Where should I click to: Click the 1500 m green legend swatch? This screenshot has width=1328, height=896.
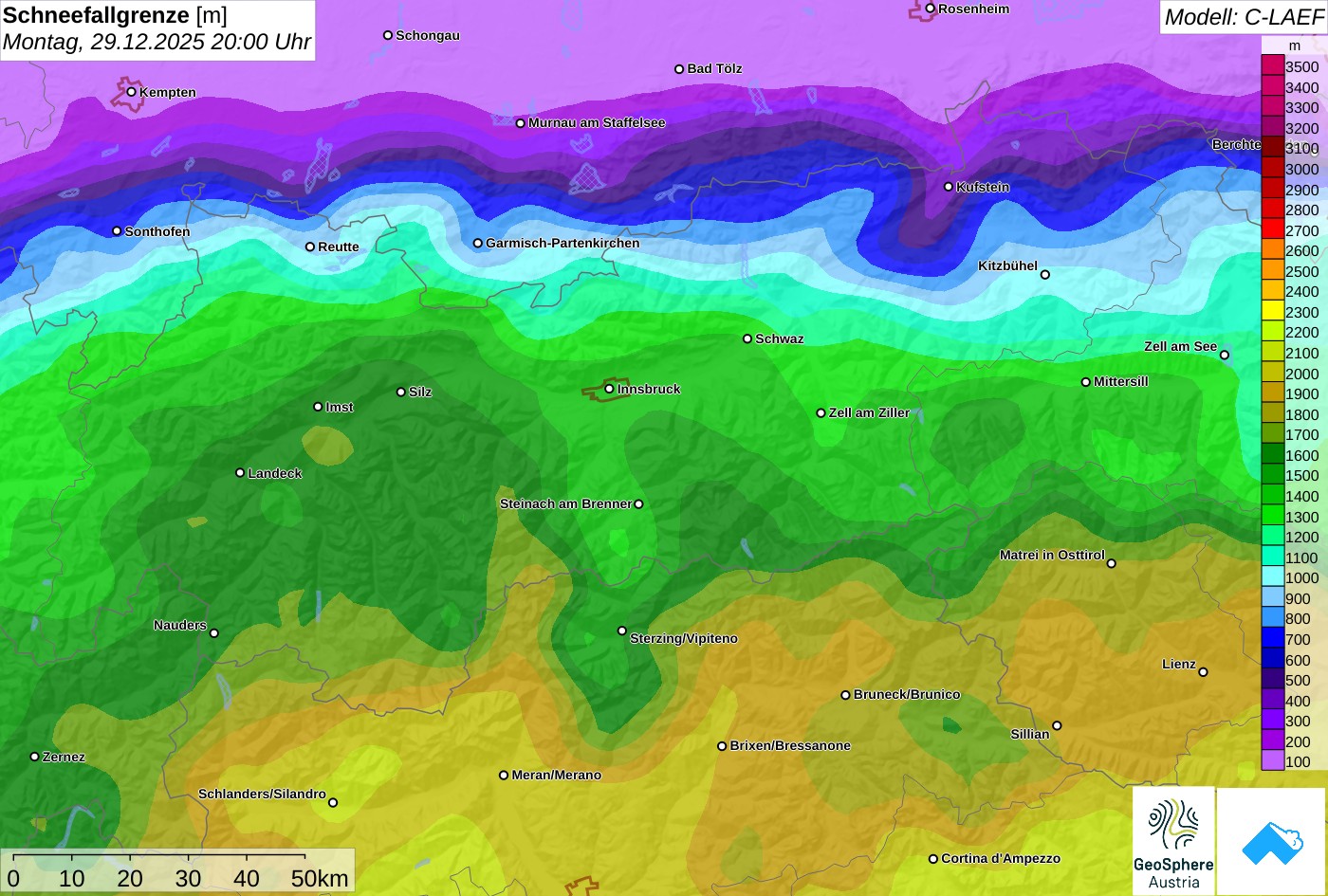[x=1272, y=475]
